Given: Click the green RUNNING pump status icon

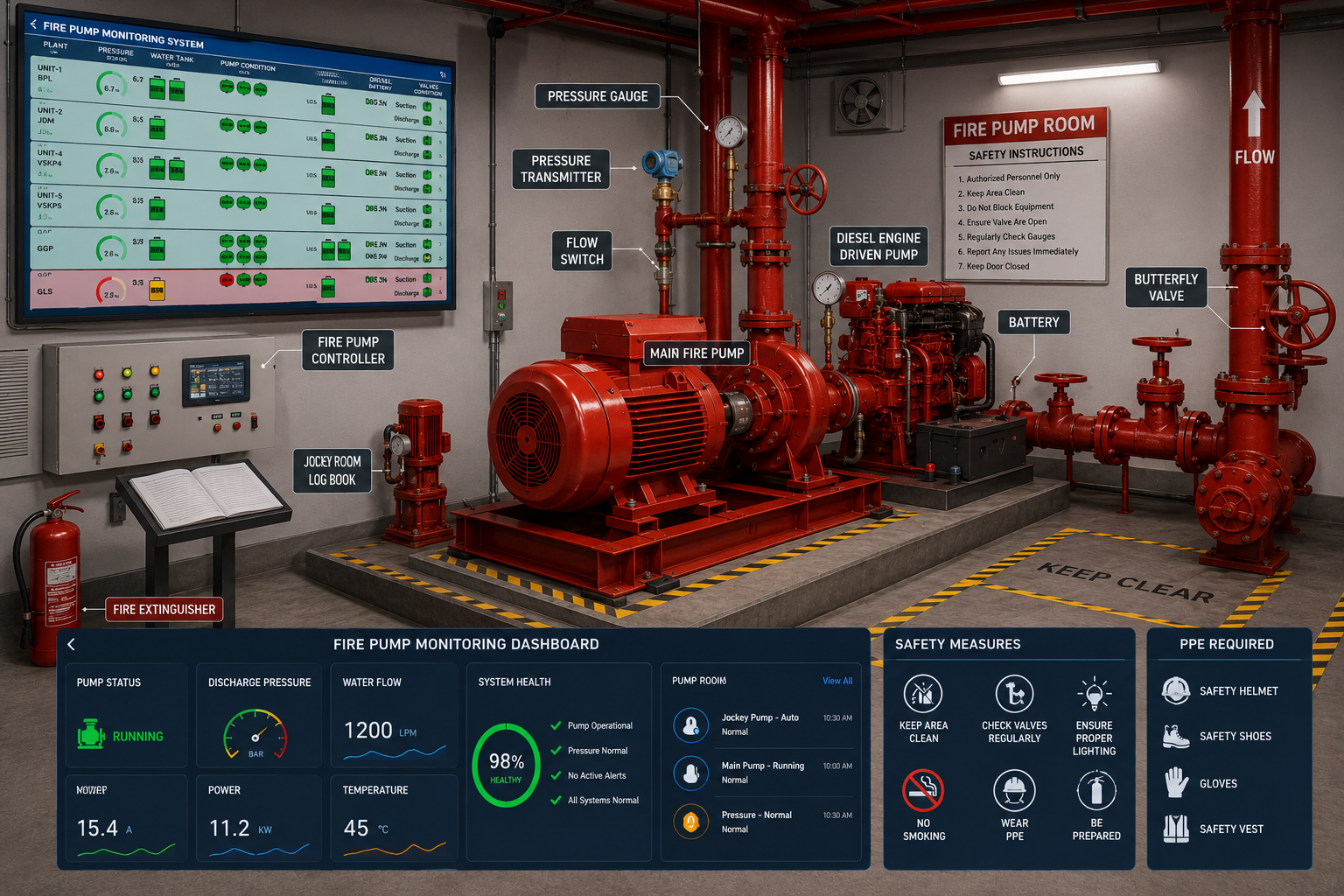Looking at the screenshot, I should point(91,735).
